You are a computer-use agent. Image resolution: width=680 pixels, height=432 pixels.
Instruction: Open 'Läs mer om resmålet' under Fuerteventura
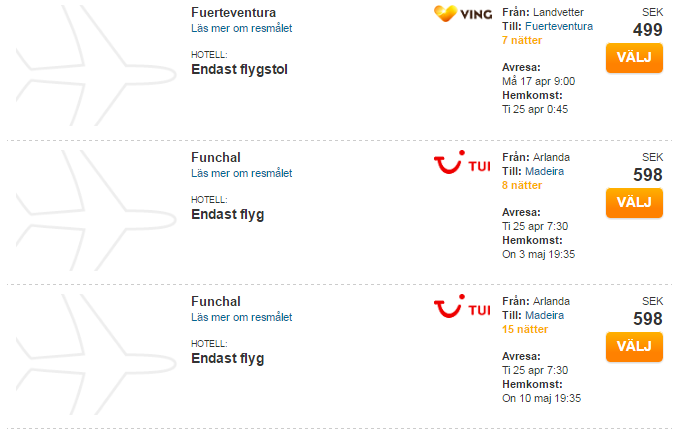242,28
